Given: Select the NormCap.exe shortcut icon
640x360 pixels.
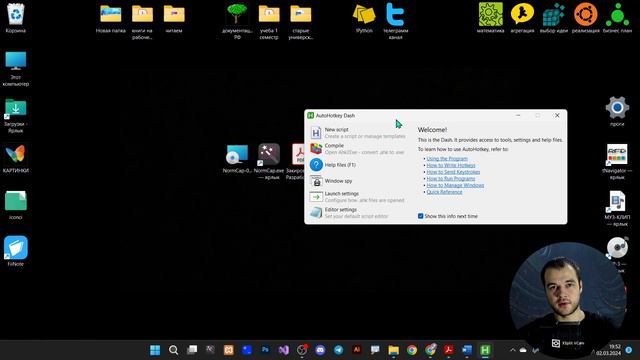Looking at the screenshot, I should click(269, 161).
